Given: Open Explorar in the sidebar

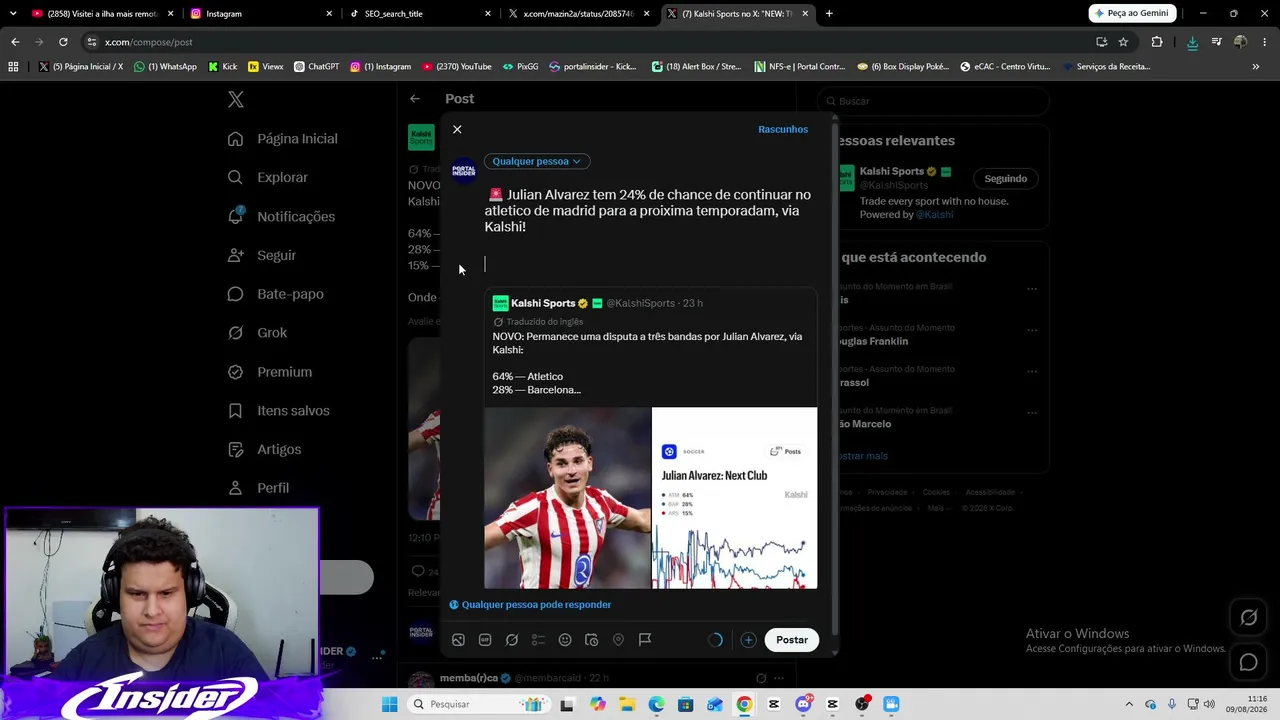Looking at the screenshot, I should [x=268, y=178].
